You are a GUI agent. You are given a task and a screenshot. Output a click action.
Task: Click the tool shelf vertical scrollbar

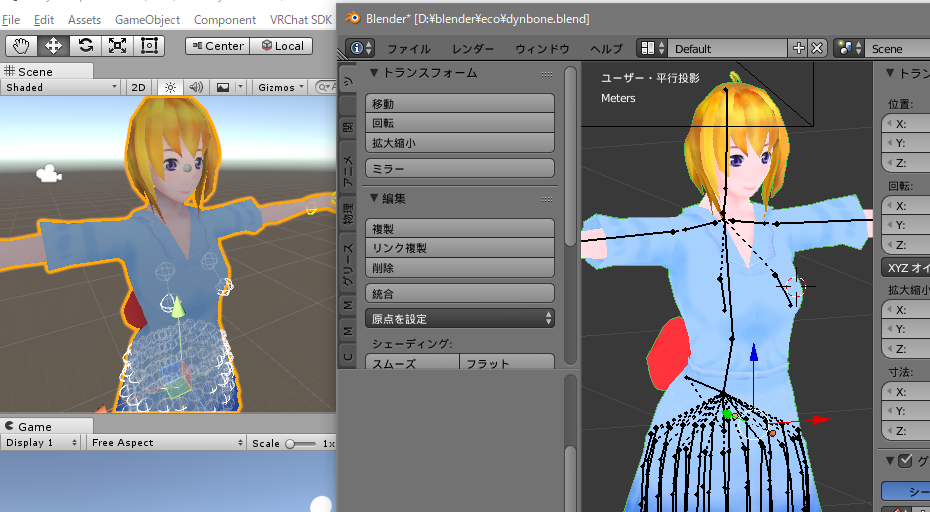(570, 157)
